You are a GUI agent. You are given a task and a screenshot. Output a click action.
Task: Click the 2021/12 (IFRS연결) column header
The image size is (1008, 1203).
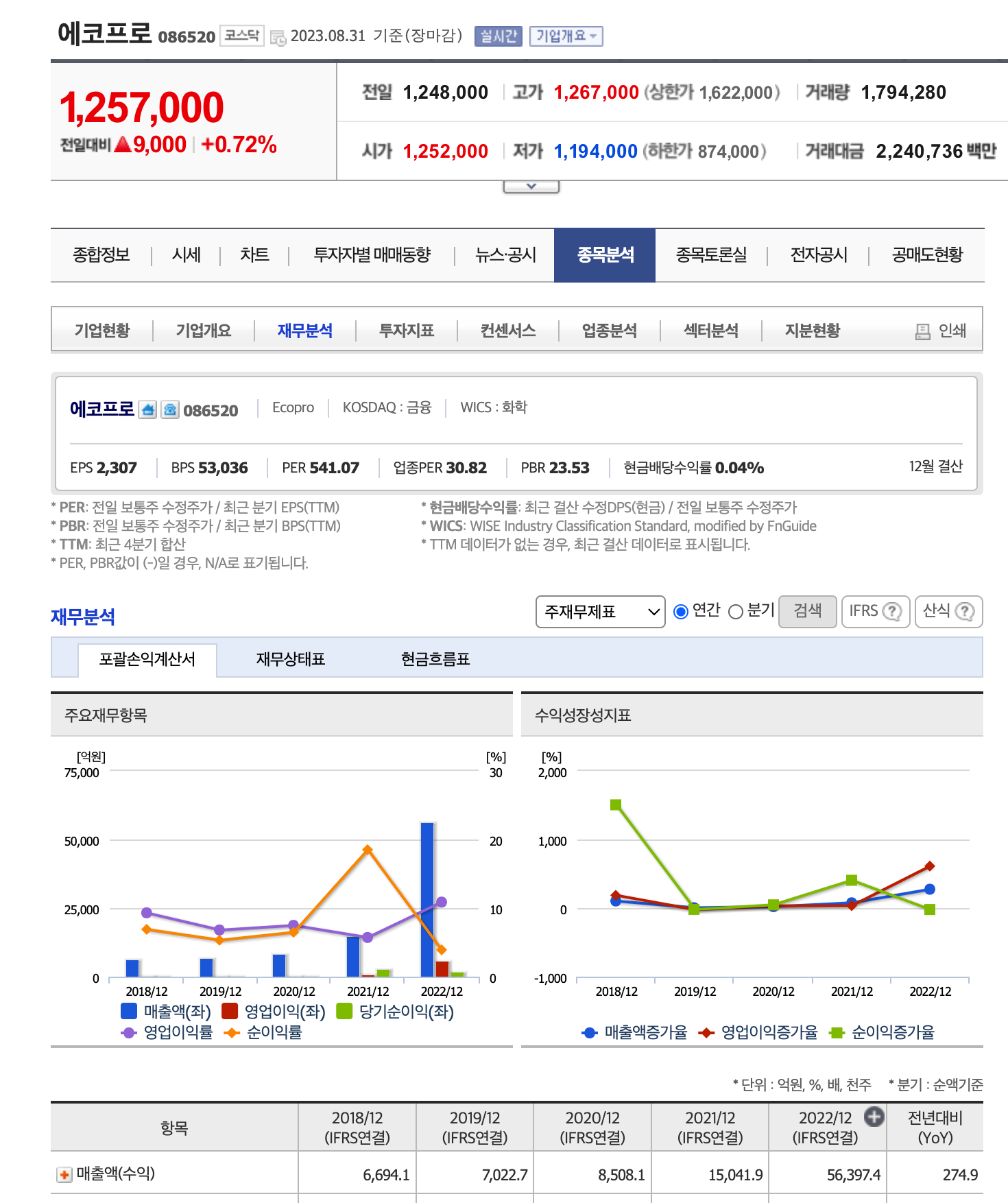point(710,1128)
